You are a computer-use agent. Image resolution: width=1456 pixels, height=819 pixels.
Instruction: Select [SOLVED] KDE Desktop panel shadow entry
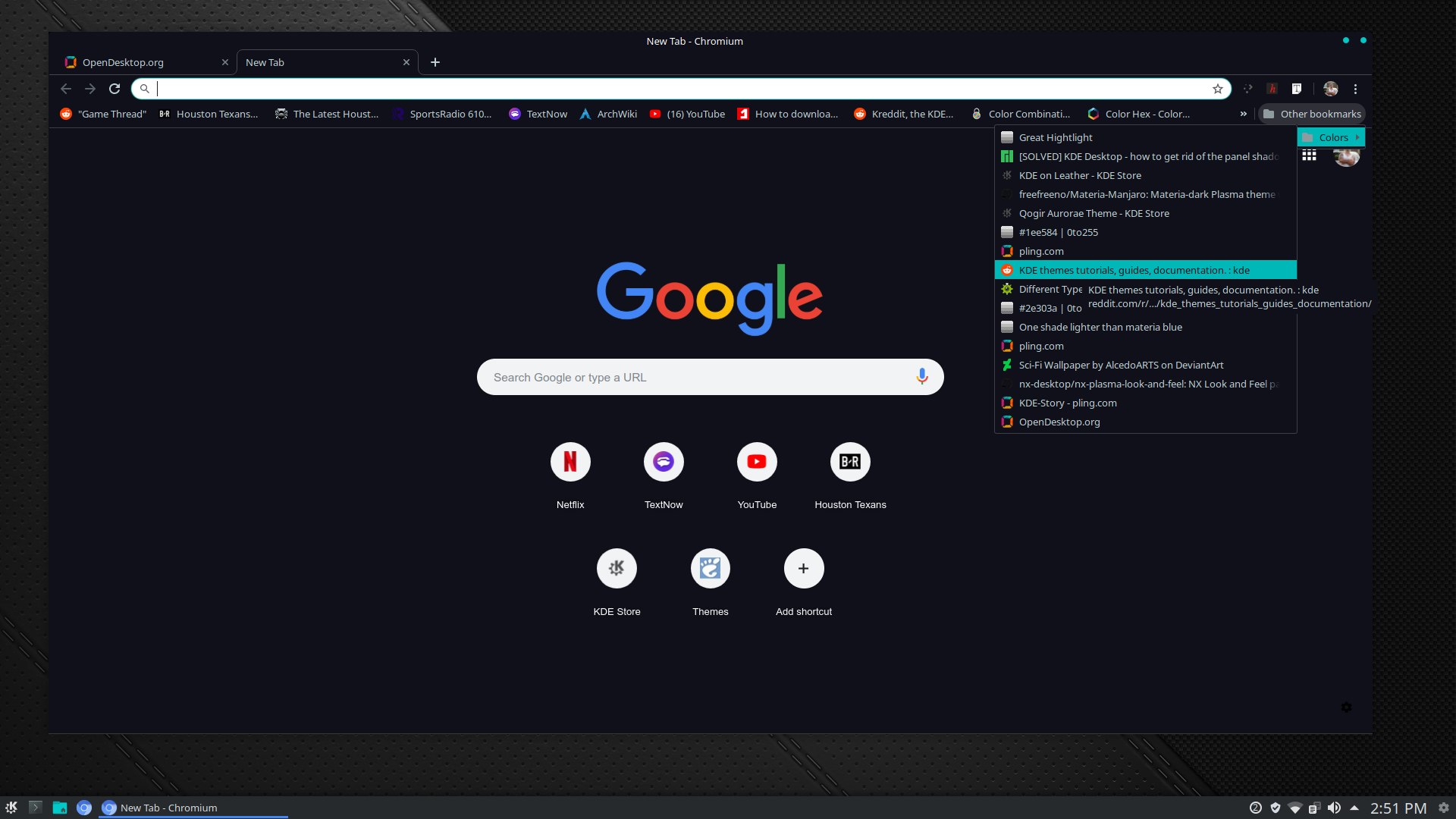pyautogui.click(x=1145, y=156)
